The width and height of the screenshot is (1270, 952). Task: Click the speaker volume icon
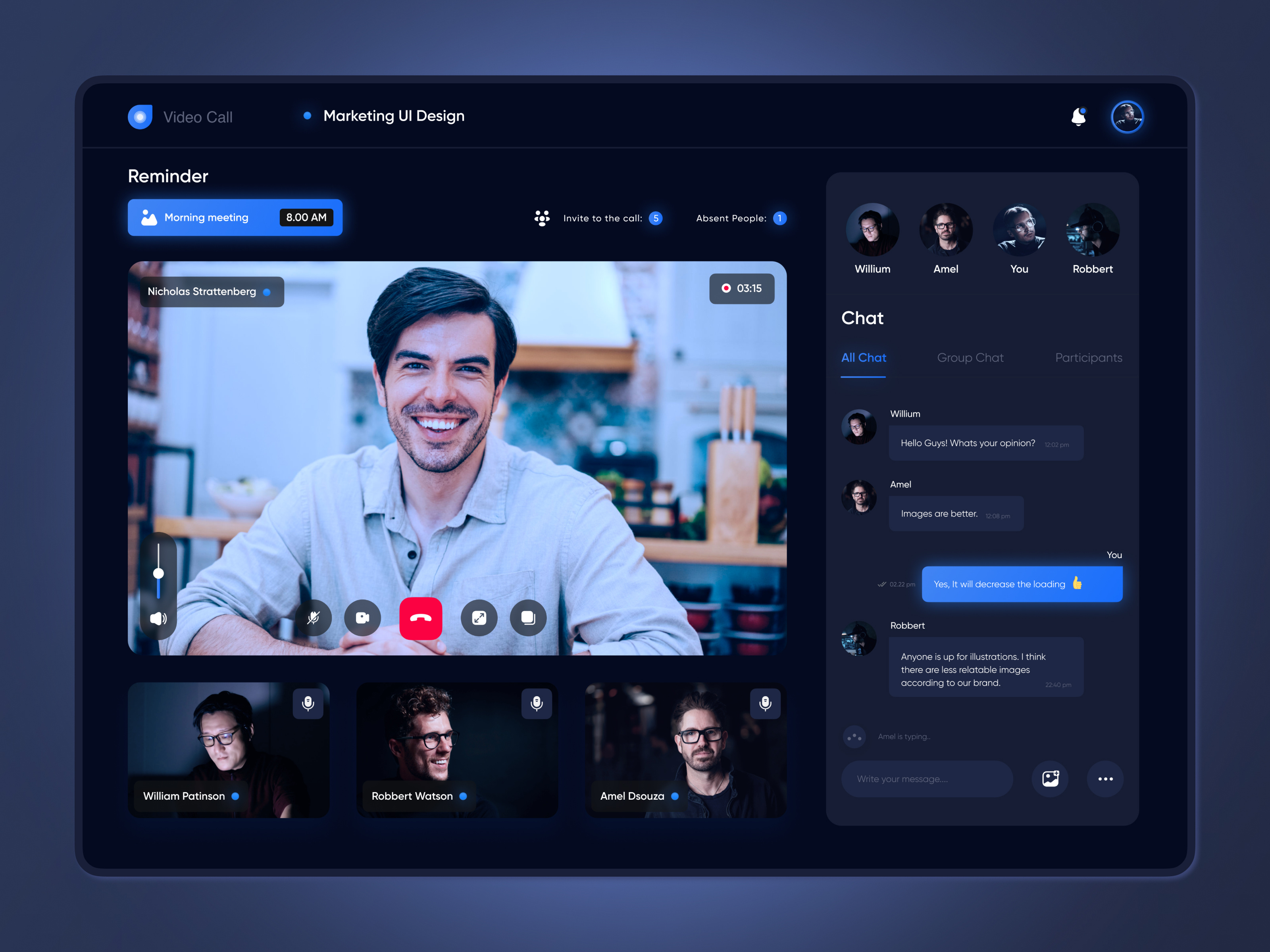(158, 618)
